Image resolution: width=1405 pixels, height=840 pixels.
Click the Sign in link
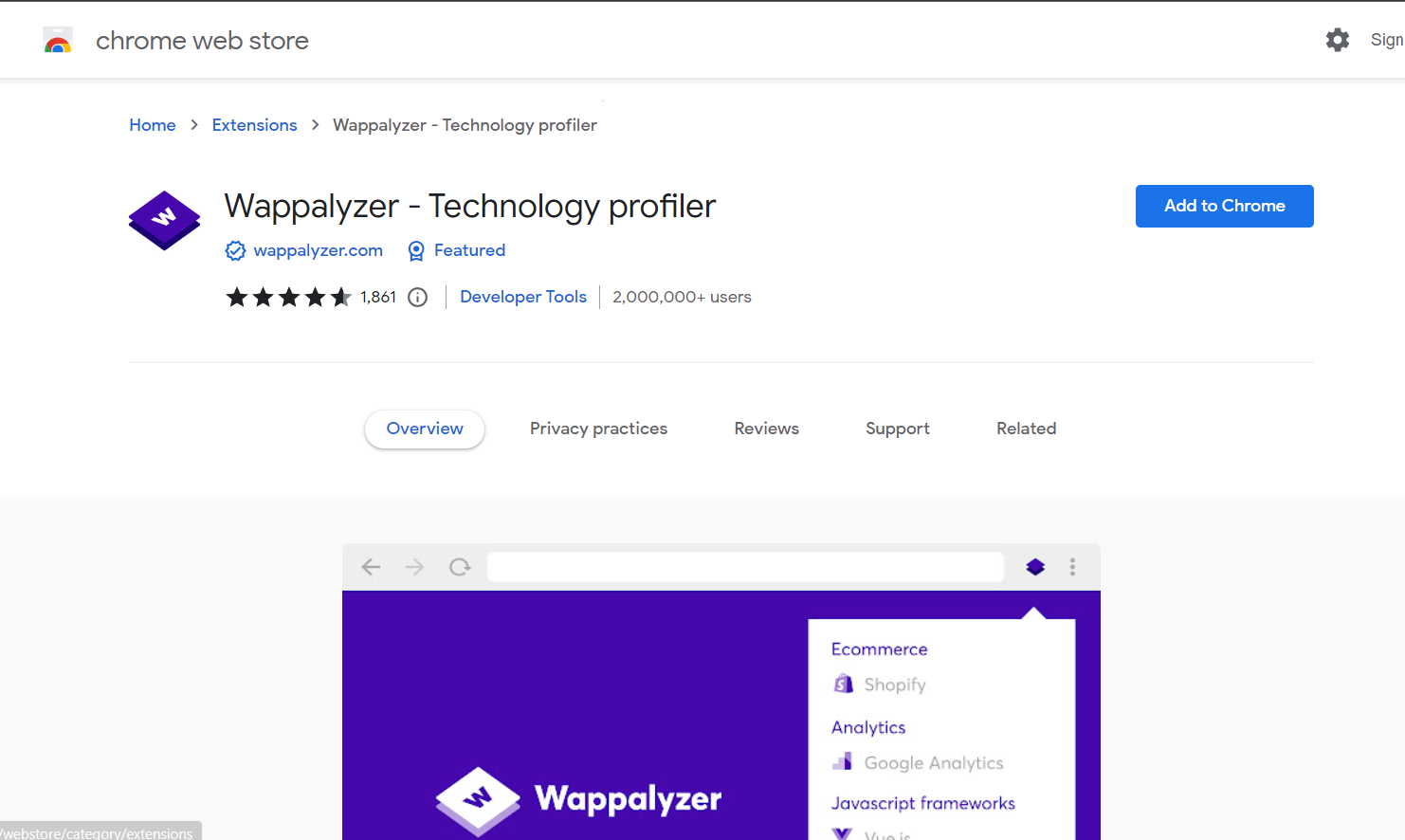click(x=1387, y=40)
